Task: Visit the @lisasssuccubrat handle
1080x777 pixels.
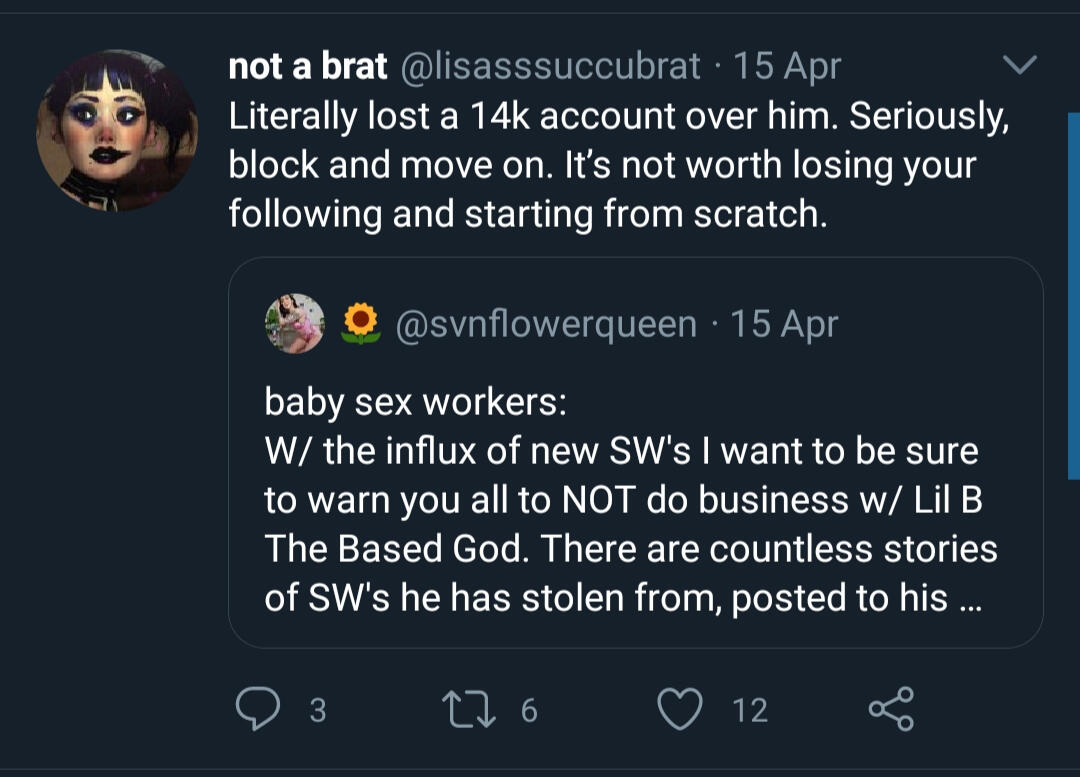Action: 551,66
